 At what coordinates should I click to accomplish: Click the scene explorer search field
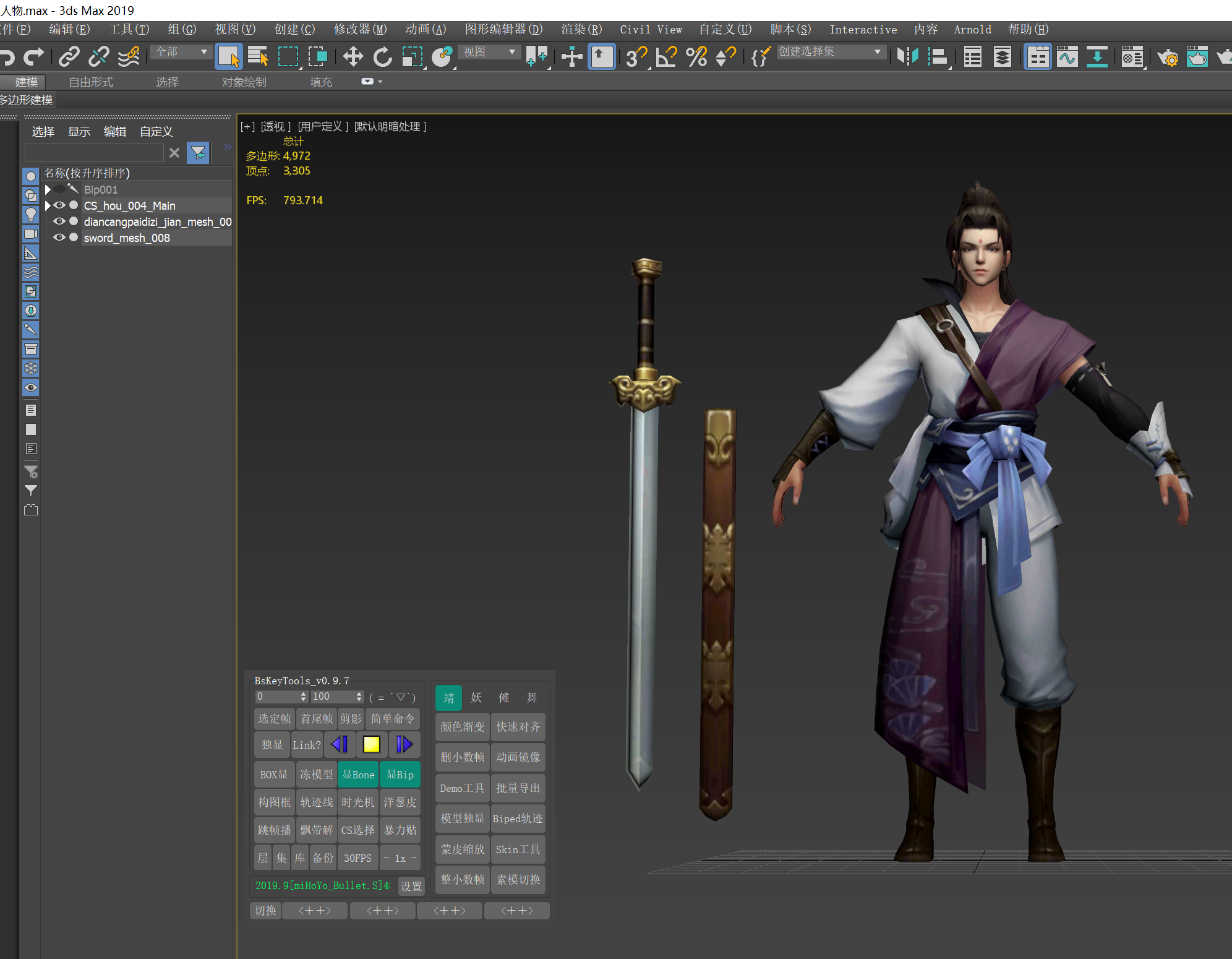coord(94,153)
